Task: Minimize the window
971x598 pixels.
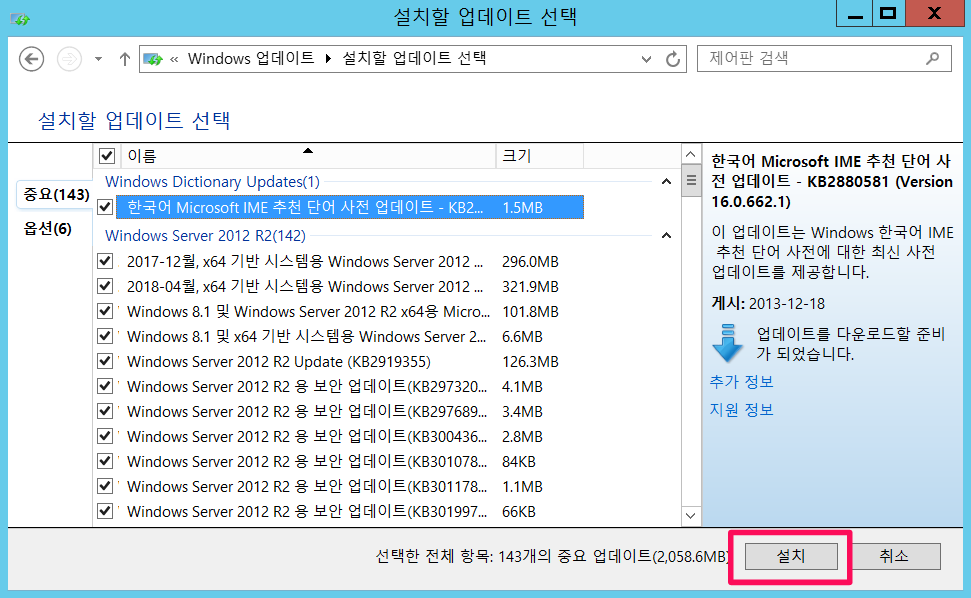Action: (x=855, y=14)
